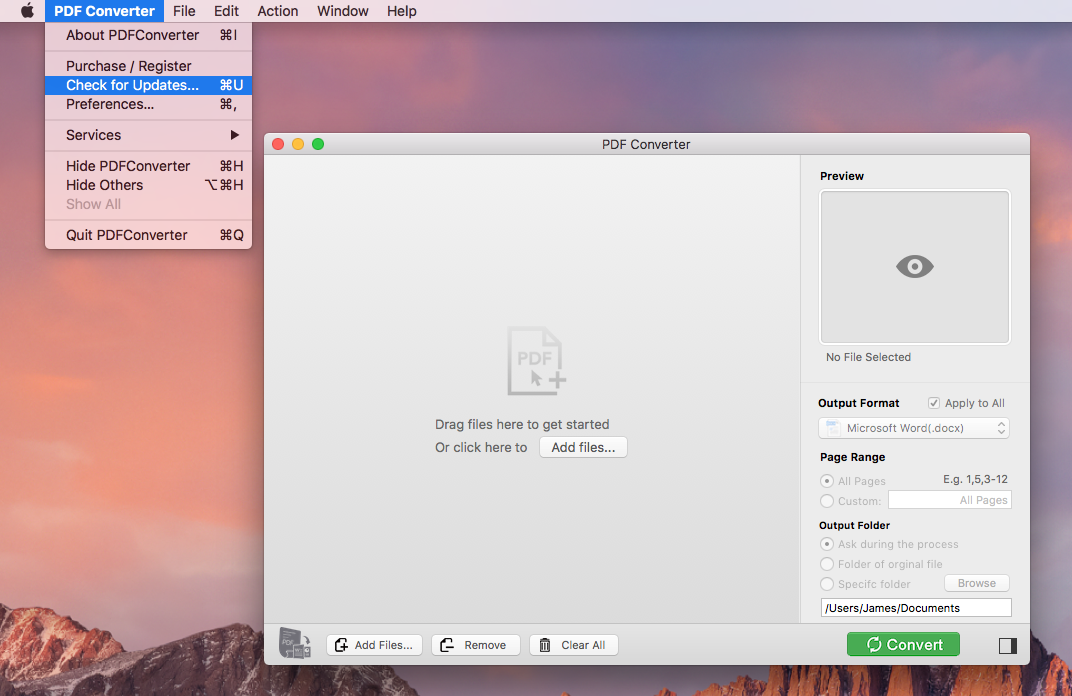Click the 'Preview' heading
The image size is (1072, 696).
pyautogui.click(x=842, y=176)
